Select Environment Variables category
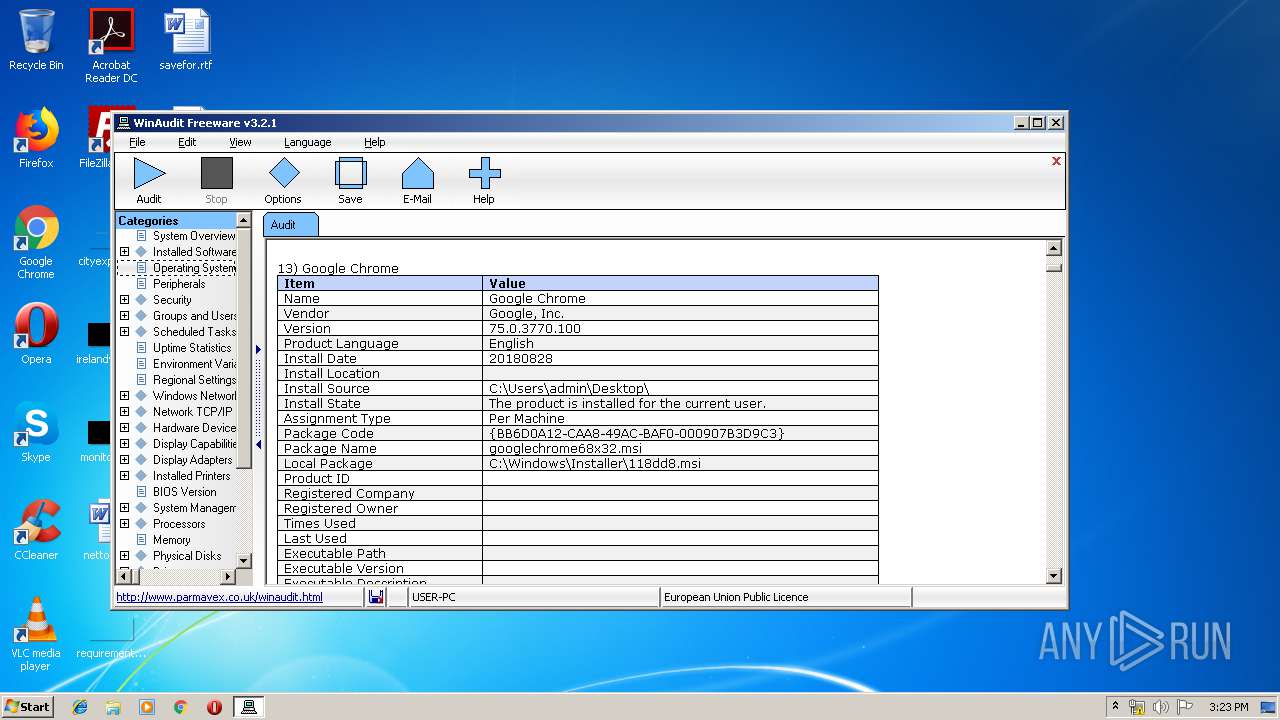1280x720 pixels. pos(194,364)
